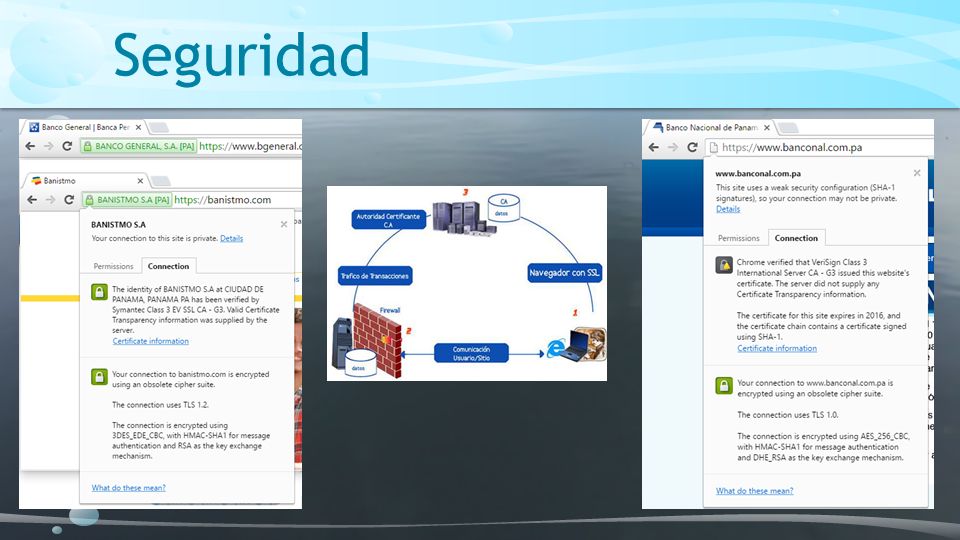Open new tab beside Banco Nacional tab
The height and width of the screenshot is (540, 960).
(788, 127)
